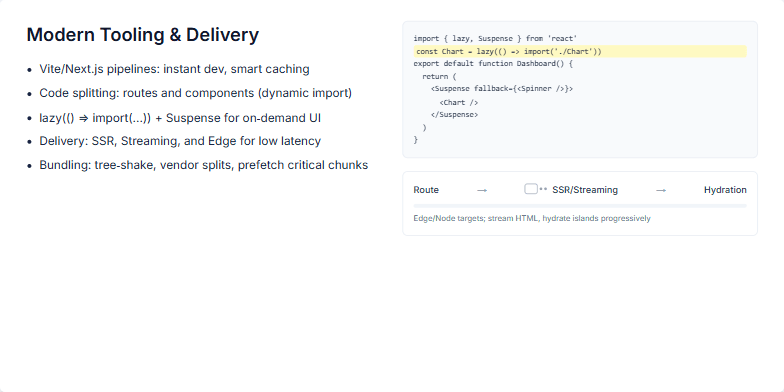Click the 'export default function Dashboard()' line
Screen dimensions: 784x392
click(493, 64)
